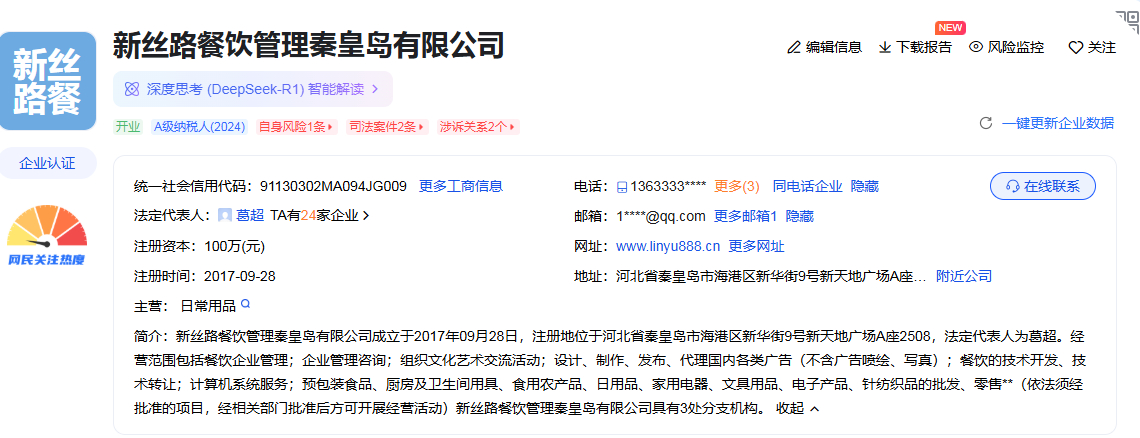Expand the 自身风险1条 tag

[x=297, y=127]
